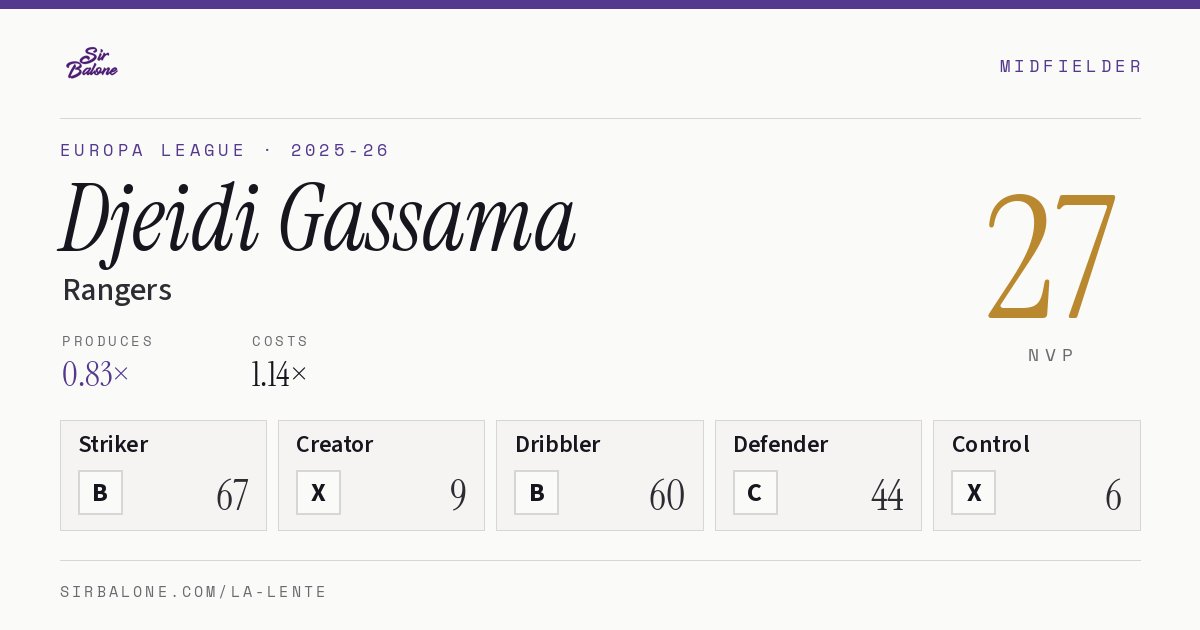1200x630 pixels.
Task: Select the C grade badge under Defender
Action: [x=755, y=493]
